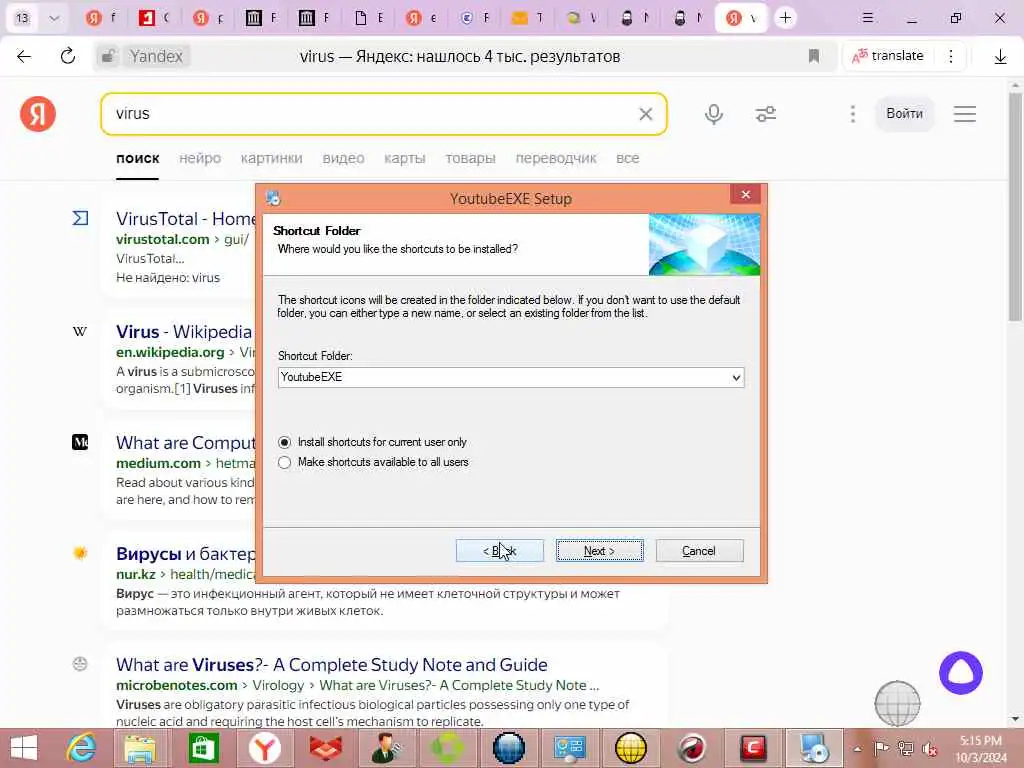This screenshot has width=1024, height=768.
Task: Switch to the картинки search tab
Action: tap(272, 158)
